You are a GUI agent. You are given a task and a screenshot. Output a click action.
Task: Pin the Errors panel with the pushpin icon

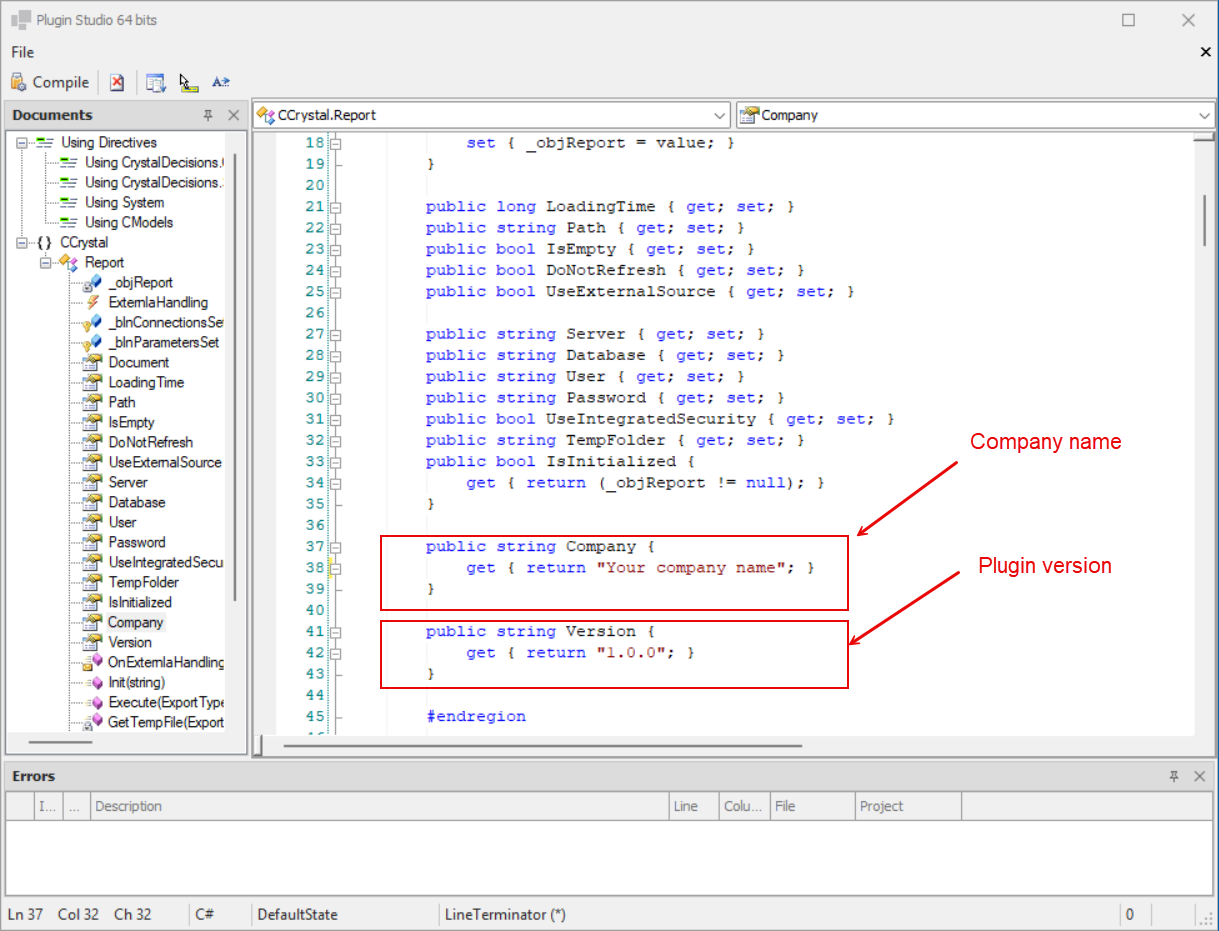point(1175,776)
